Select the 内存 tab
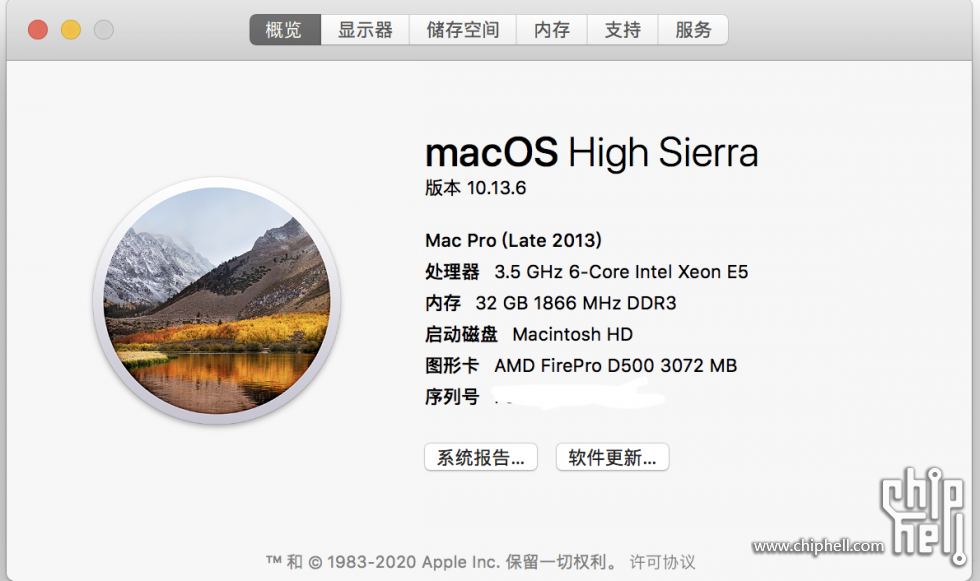 pyautogui.click(x=552, y=29)
